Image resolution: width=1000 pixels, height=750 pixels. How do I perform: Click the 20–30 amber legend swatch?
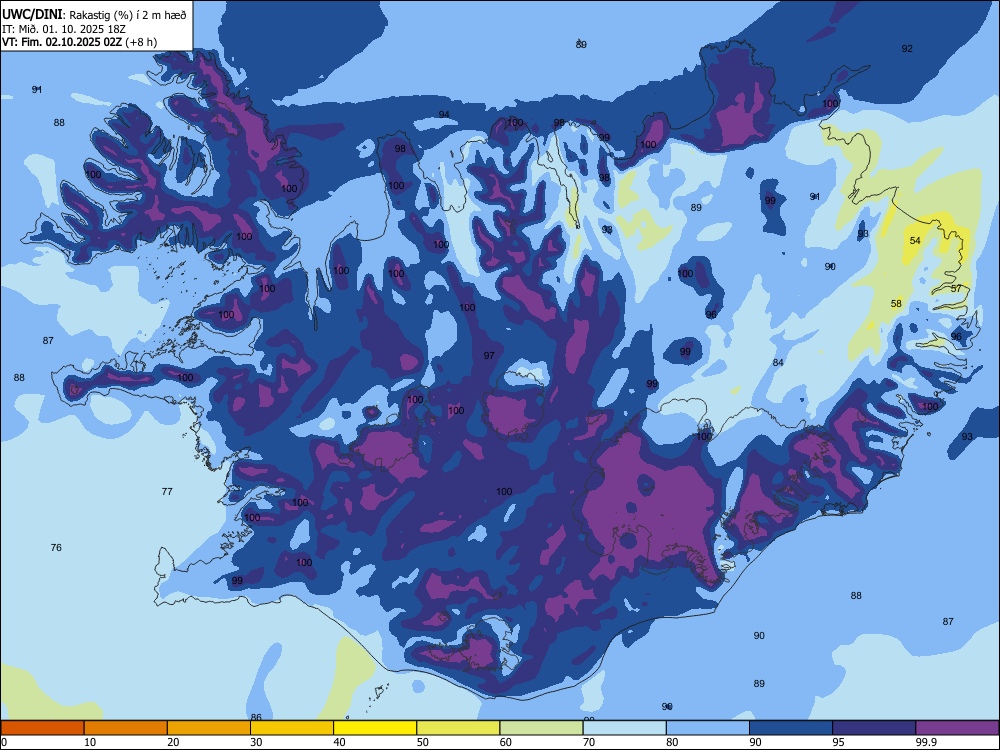coord(209,728)
